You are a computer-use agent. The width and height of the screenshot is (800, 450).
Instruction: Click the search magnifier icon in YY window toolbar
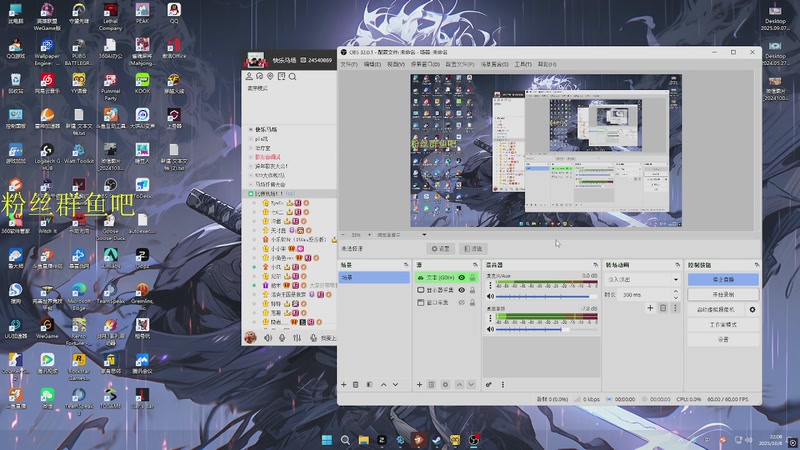click(x=292, y=77)
